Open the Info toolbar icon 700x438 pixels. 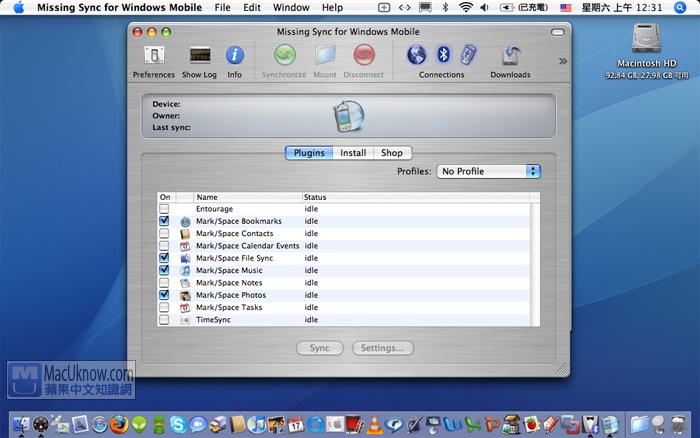click(234, 62)
